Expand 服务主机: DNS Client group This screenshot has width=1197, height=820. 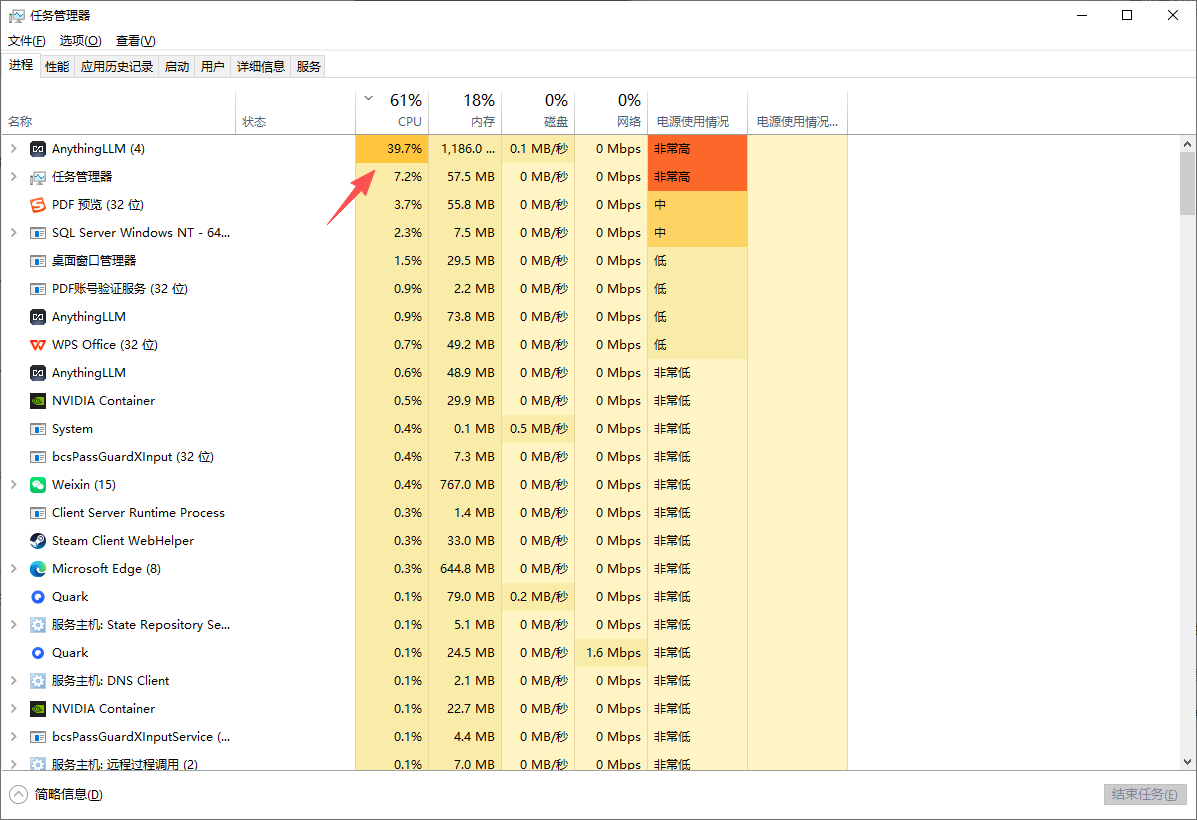13,680
